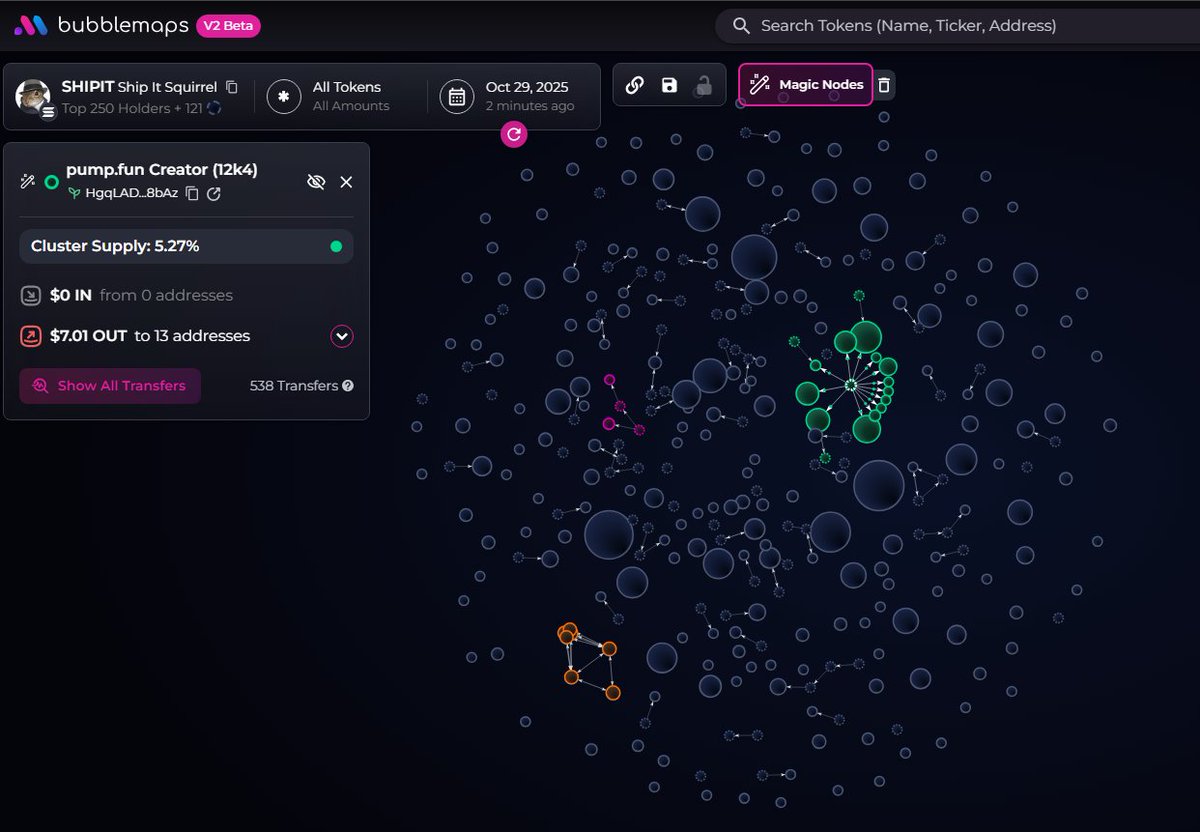Image resolution: width=1200 pixels, height=832 pixels.
Task: Open wallet address in external explorer
Action: 214,193
